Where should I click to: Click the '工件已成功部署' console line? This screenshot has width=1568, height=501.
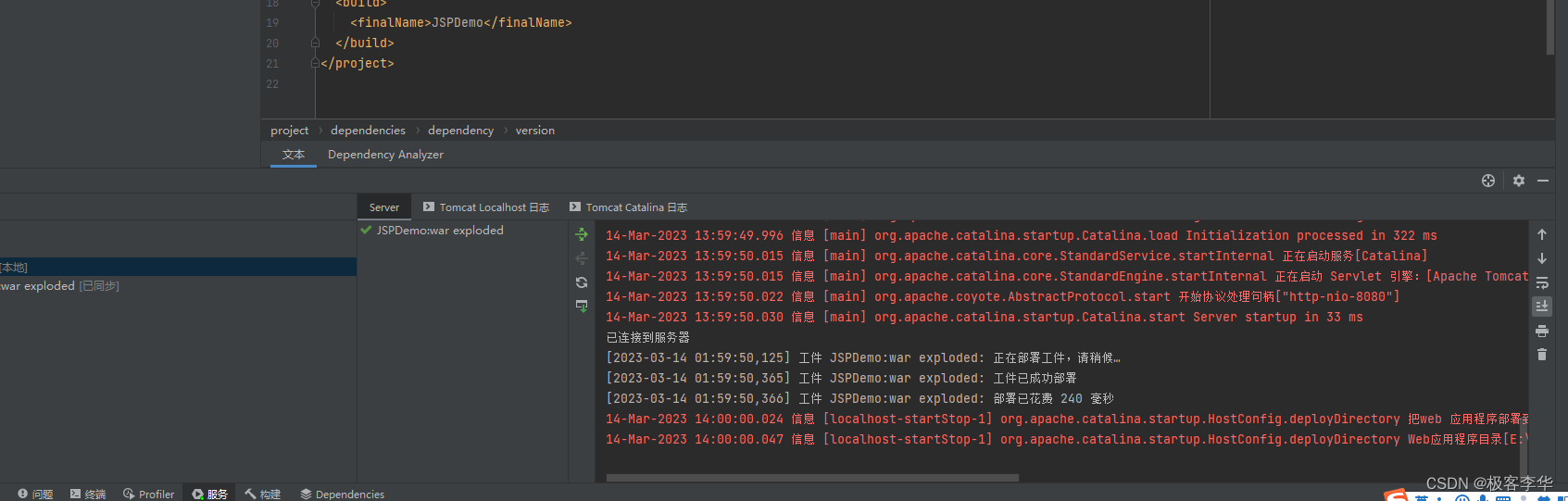click(841, 378)
